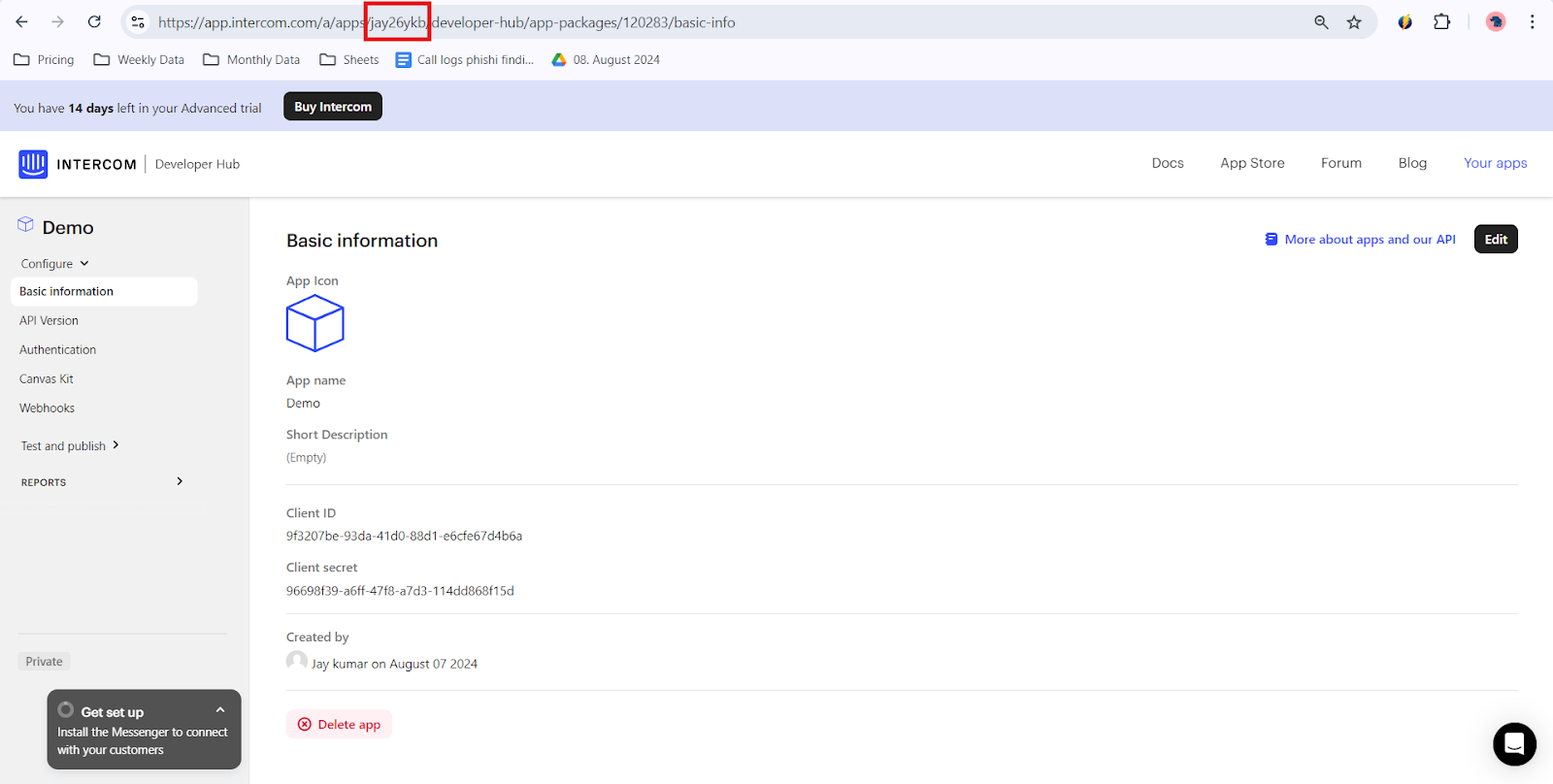Open the Chrome profile avatar
The image size is (1553, 784).
pyautogui.click(x=1496, y=21)
